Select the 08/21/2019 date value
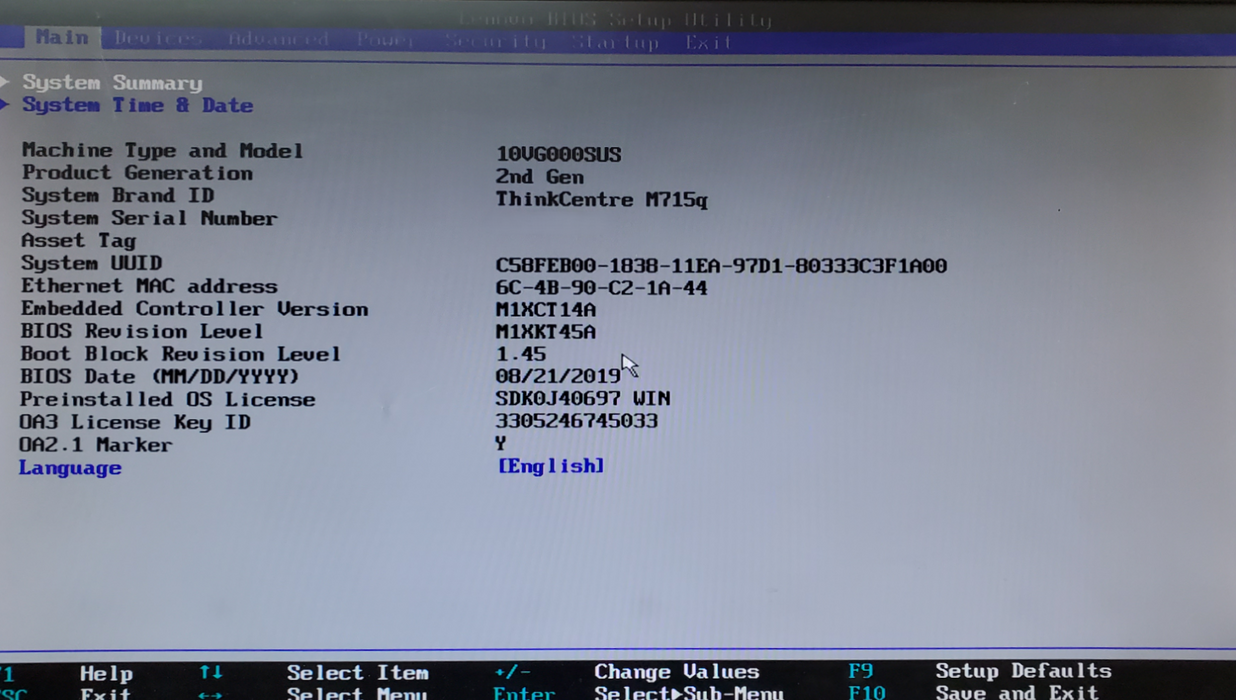 (x=558, y=376)
